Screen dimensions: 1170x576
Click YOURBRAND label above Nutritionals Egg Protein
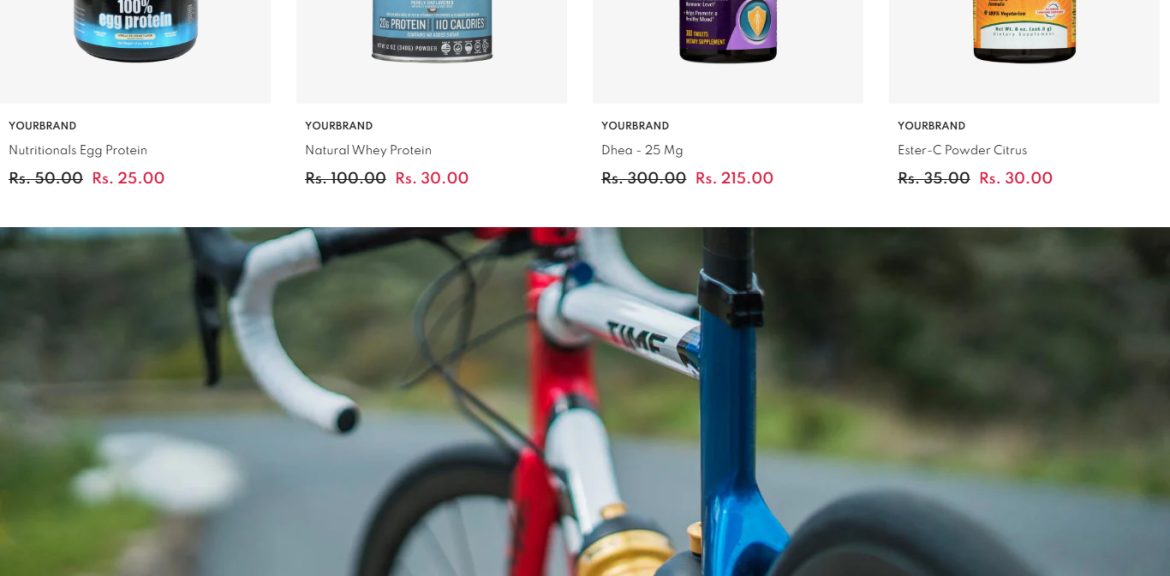click(x=43, y=126)
